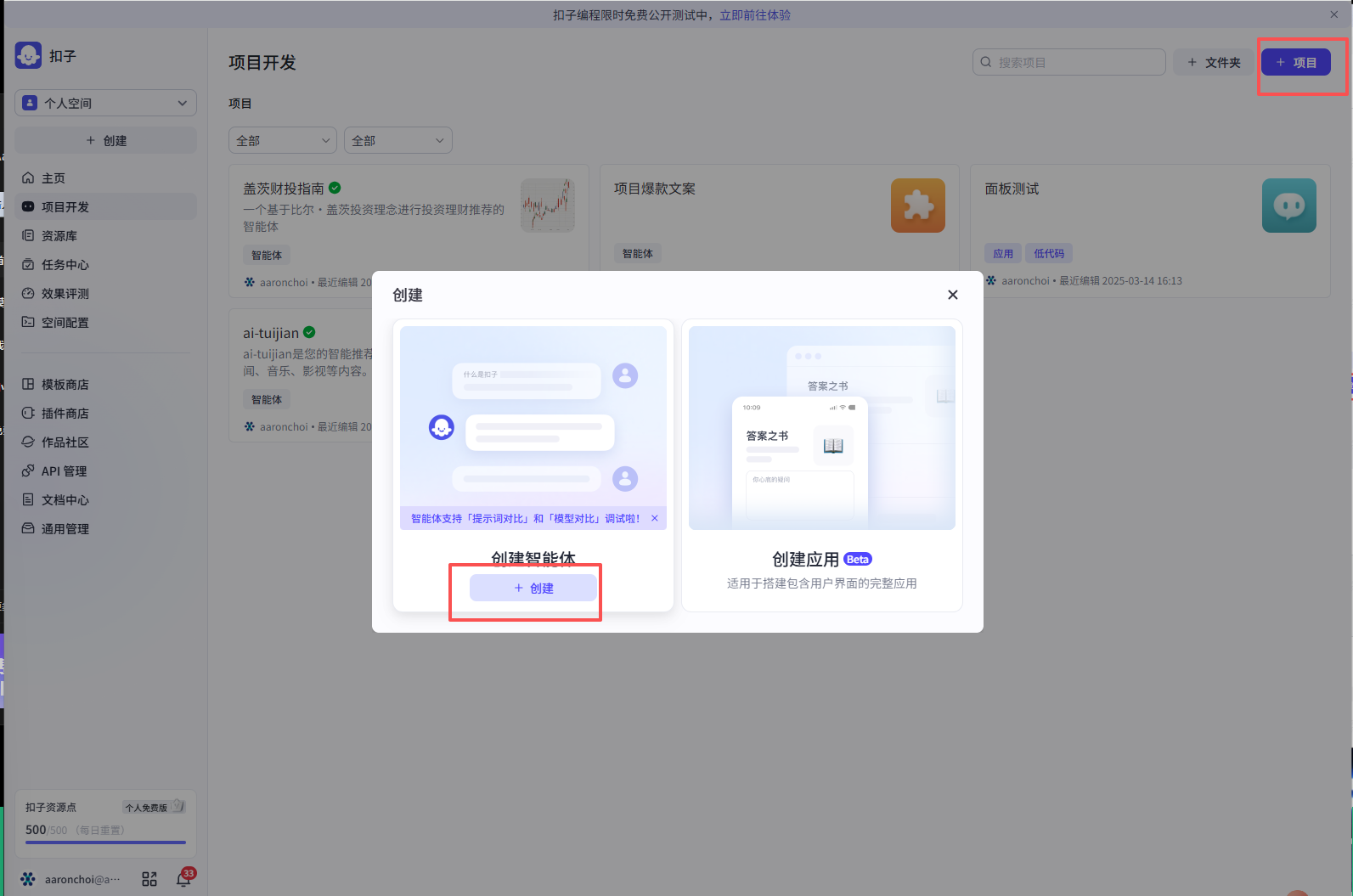Select 项目开发 in sidebar

(105, 206)
